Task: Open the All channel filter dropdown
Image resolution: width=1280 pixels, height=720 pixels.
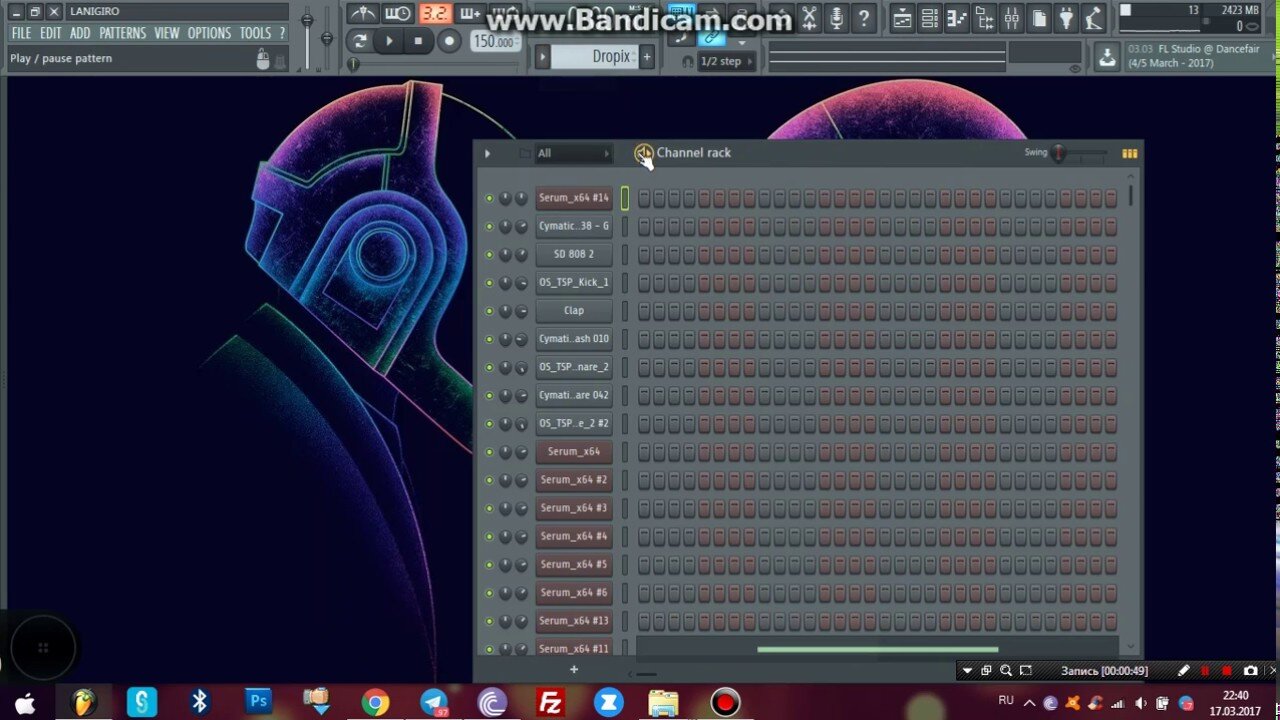Action: (x=573, y=153)
